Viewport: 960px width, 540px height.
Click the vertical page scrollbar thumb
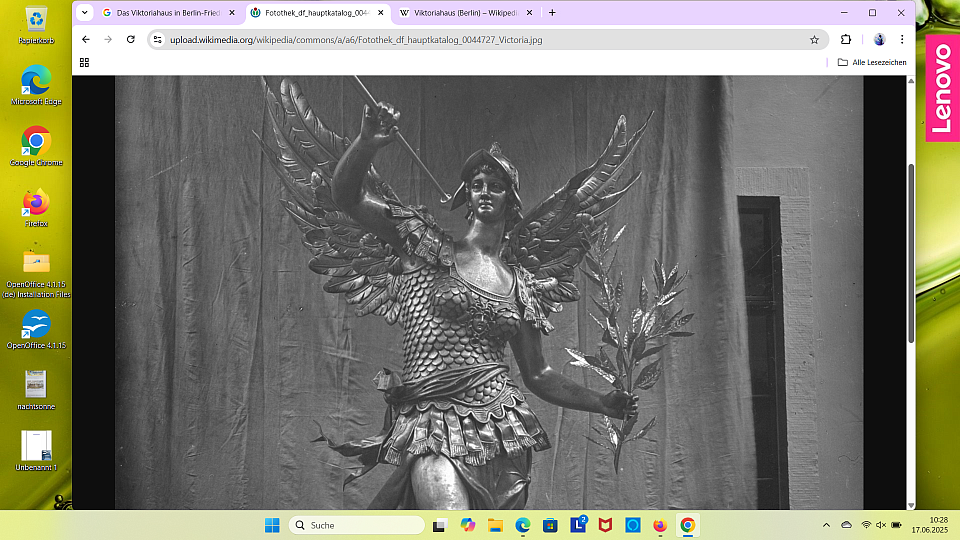pos(911,253)
